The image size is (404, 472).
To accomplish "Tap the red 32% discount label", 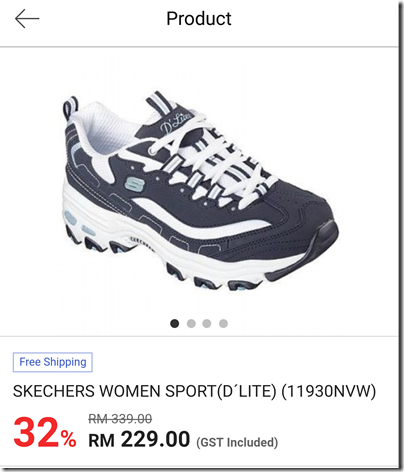I will coord(45,433).
